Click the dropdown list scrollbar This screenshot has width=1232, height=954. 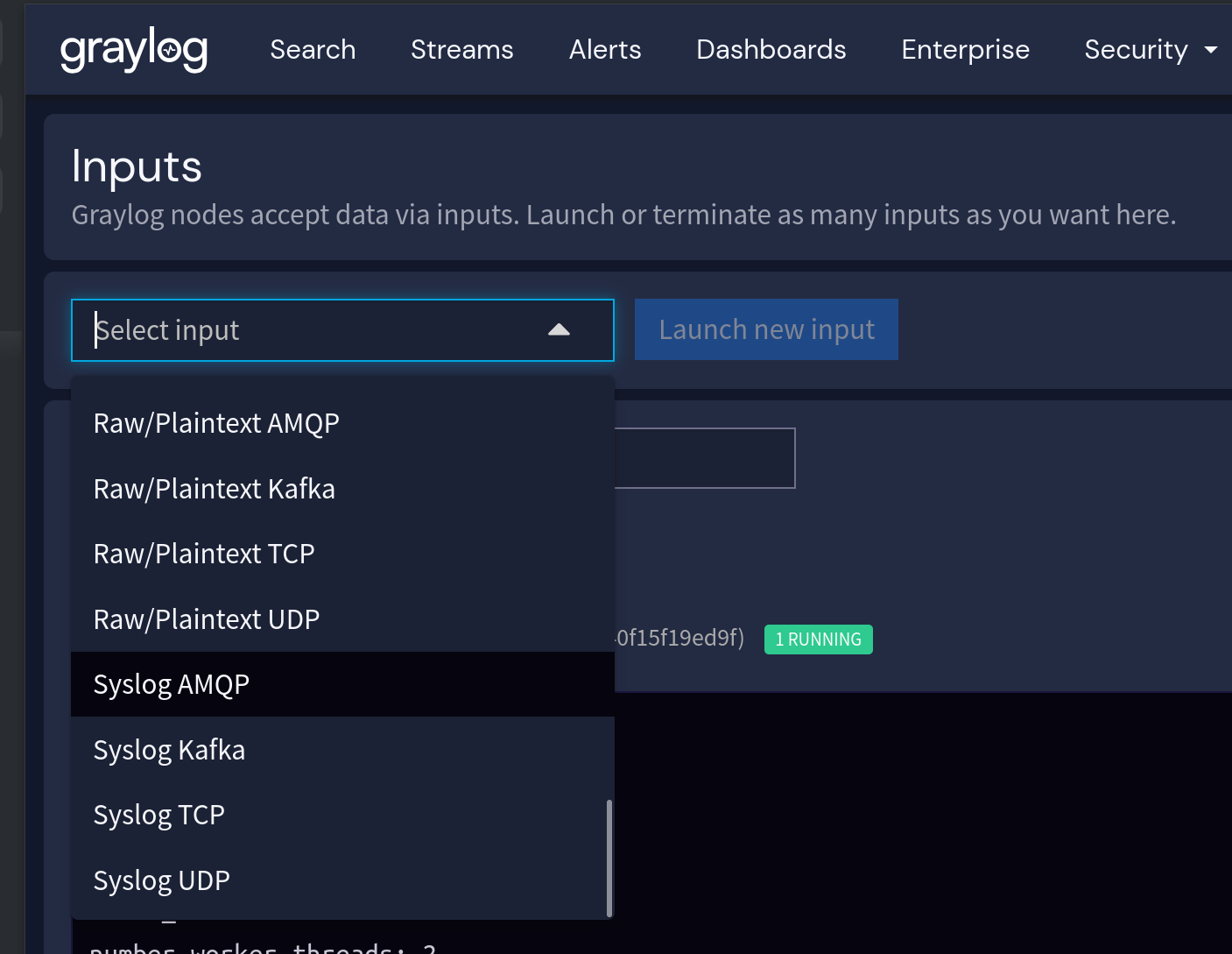[609, 854]
